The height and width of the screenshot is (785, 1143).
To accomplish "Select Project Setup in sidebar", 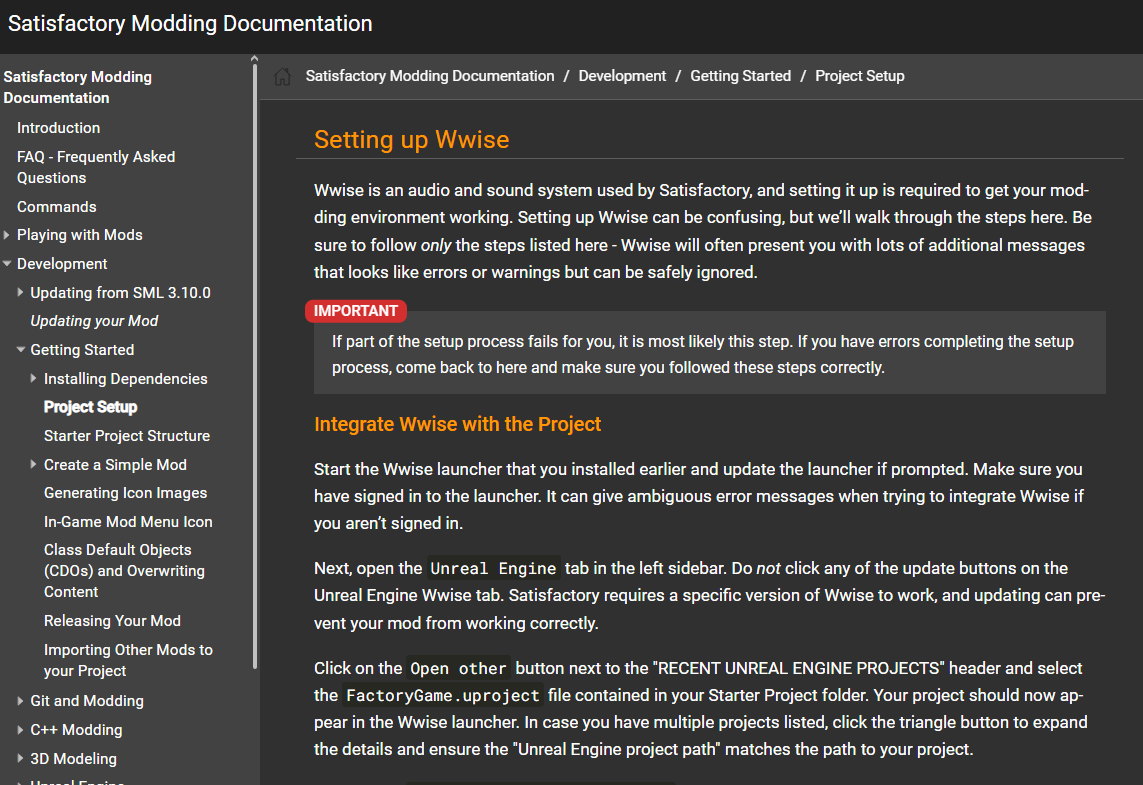I will click(x=90, y=407).
